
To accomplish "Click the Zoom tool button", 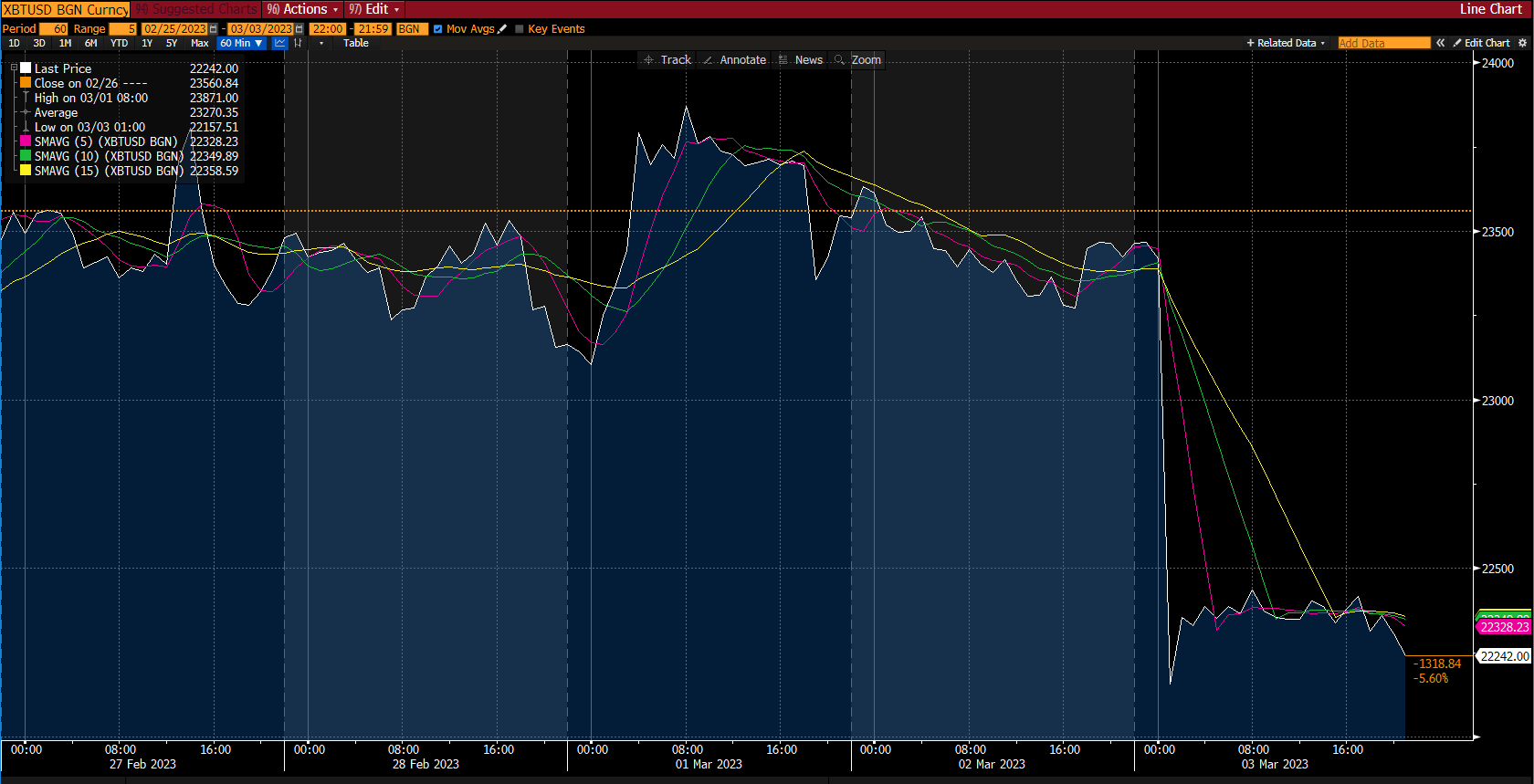I will [857, 60].
